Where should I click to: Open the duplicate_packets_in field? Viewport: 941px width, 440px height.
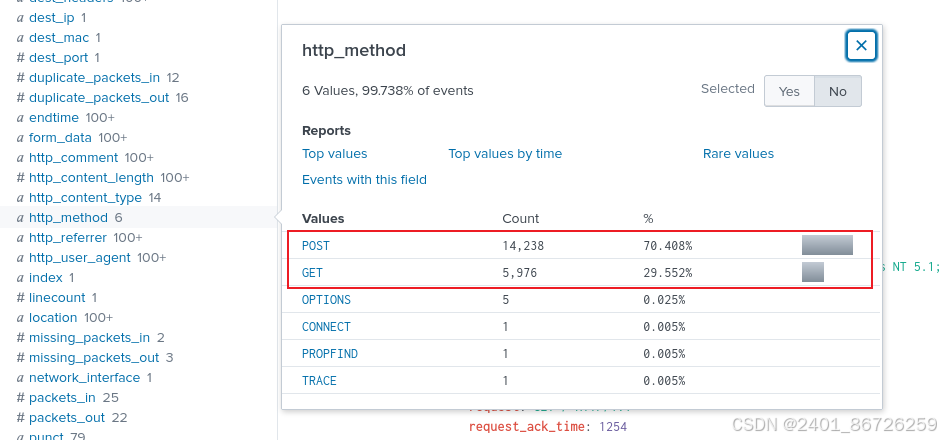(94, 77)
